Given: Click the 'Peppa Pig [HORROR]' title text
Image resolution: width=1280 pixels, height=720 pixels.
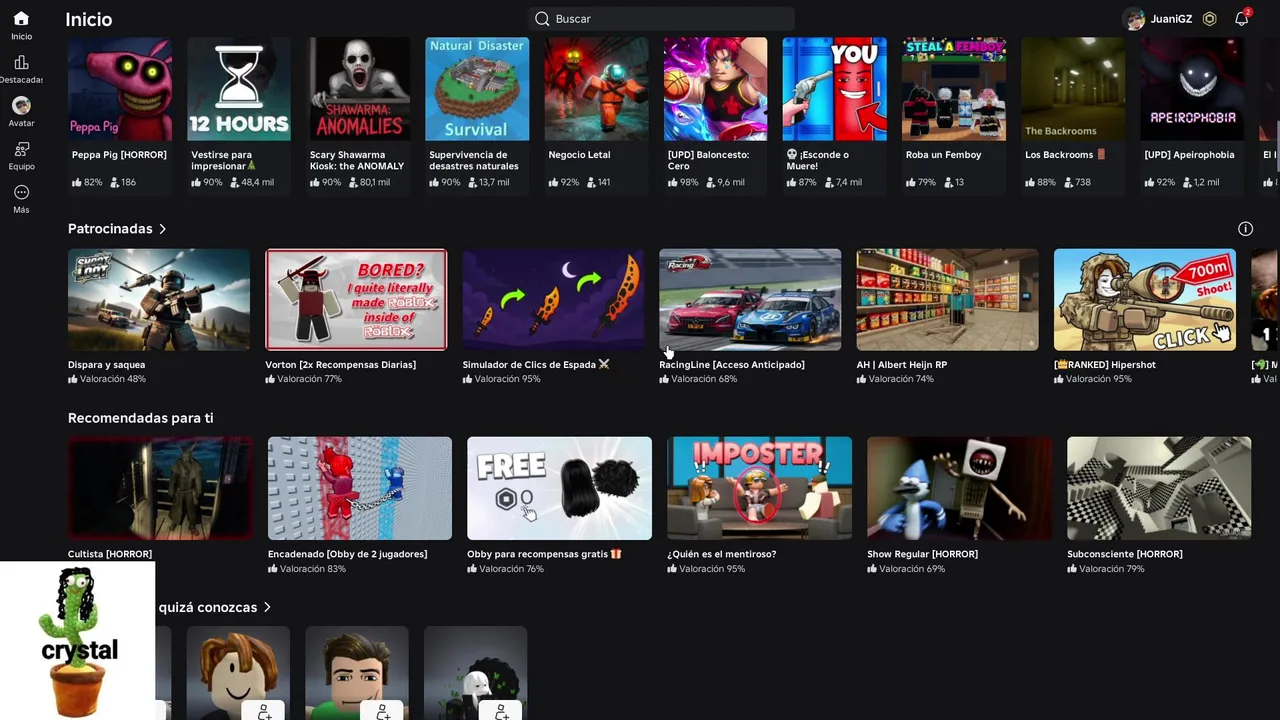Looking at the screenshot, I should (x=119, y=155).
